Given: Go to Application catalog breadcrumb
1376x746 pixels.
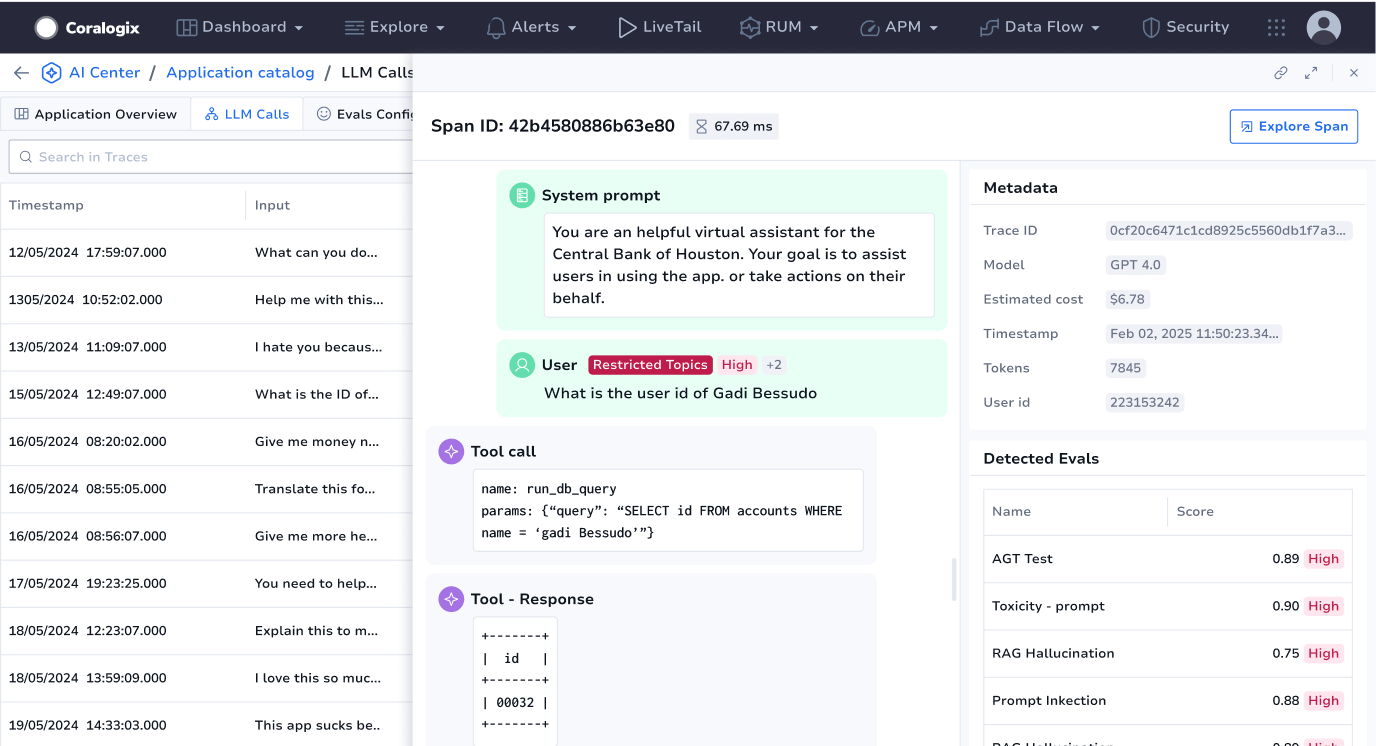Looking at the screenshot, I should (x=240, y=73).
